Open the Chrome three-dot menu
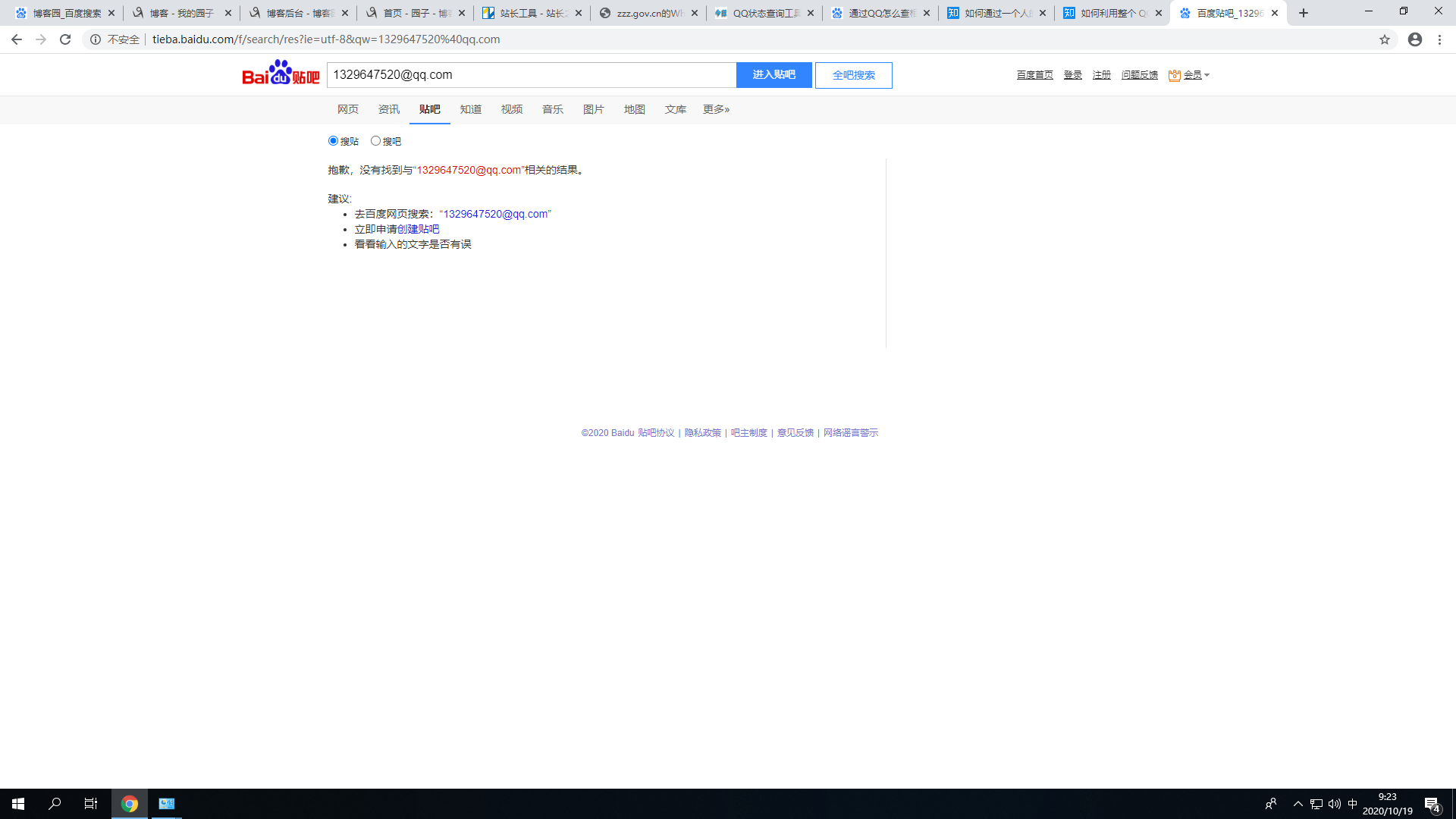The height and width of the screenshot is (819, 1456). (1439, 39)
